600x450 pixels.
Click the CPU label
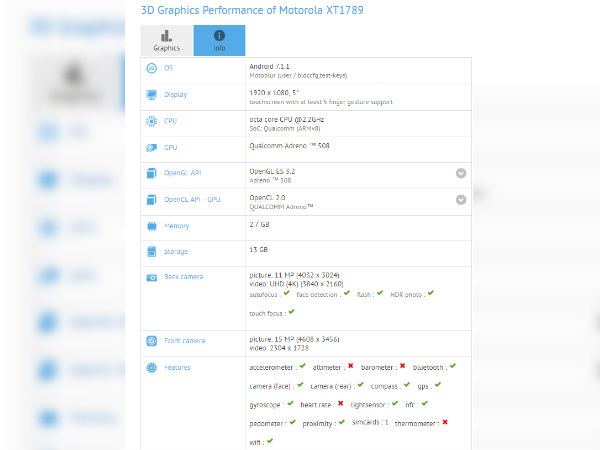(x=170, y=121)
